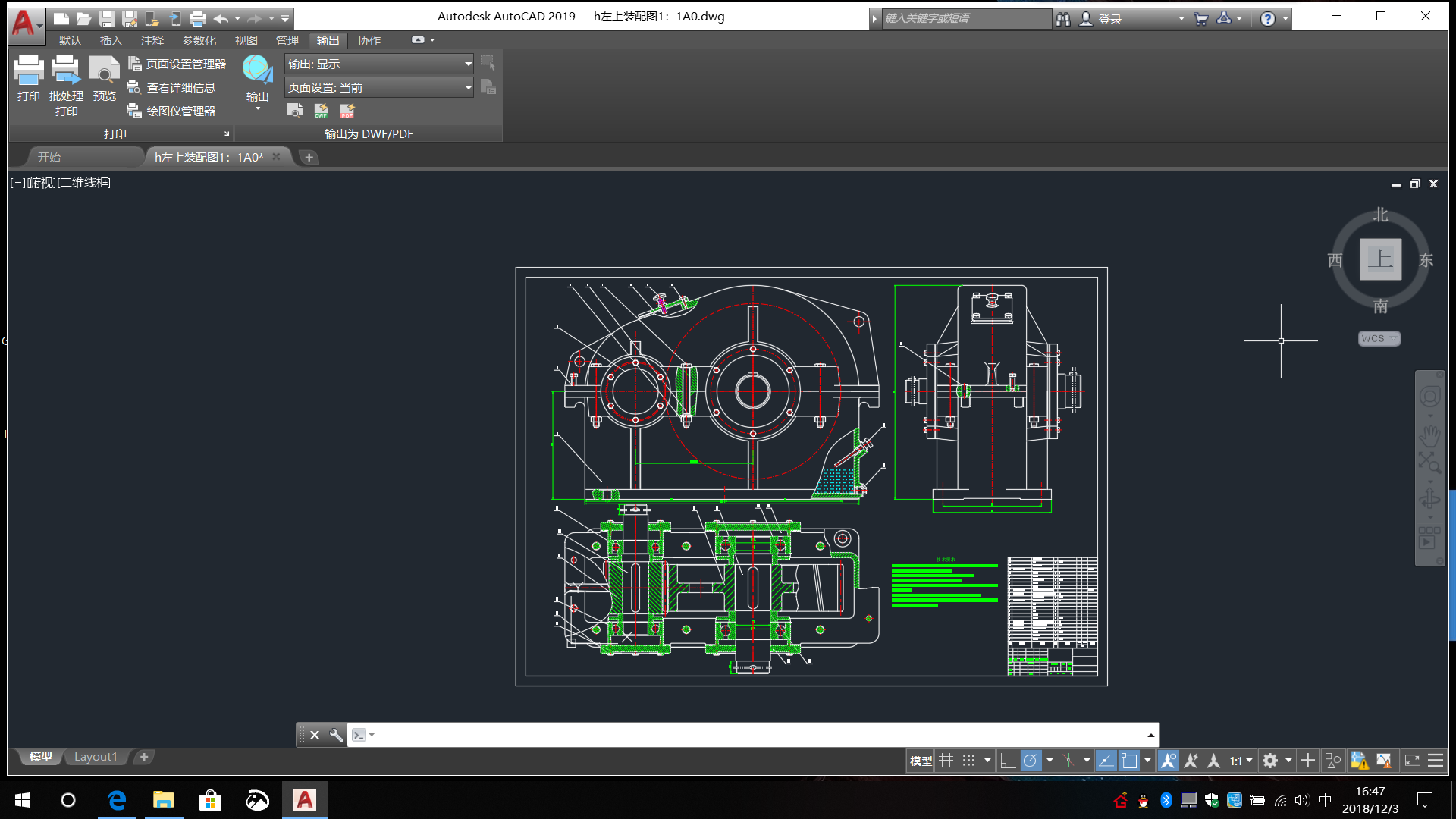Click the 预览 print preview icon
Viewport: 1456px width, 819px height.
[104, 71]
